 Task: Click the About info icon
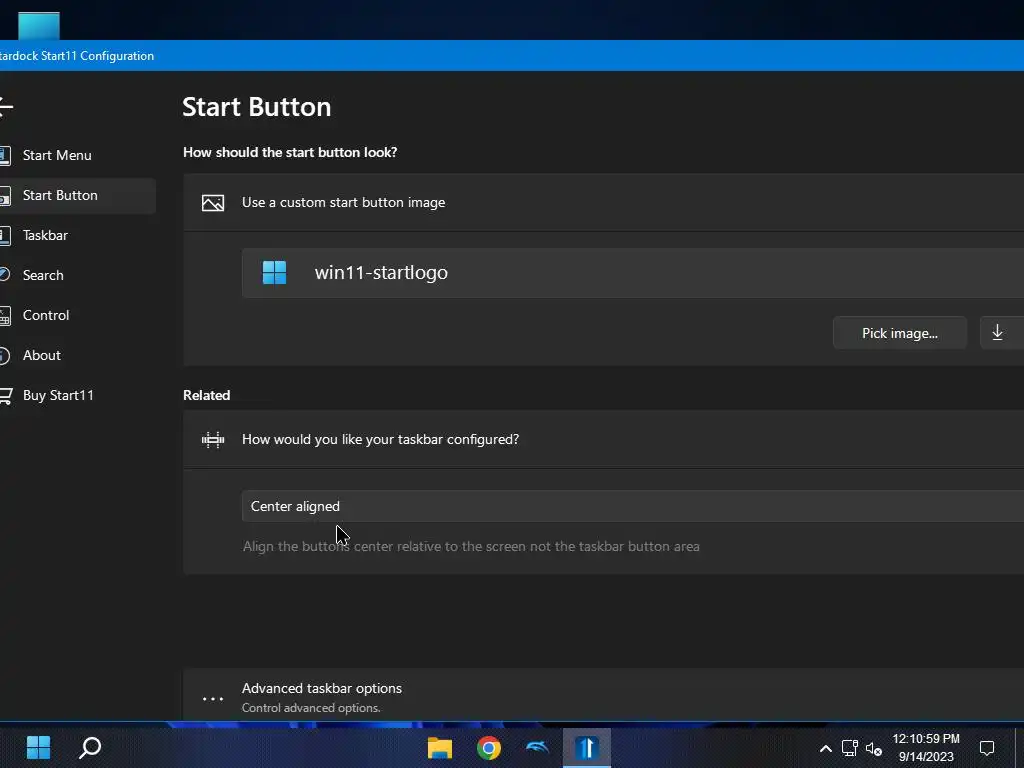[5, 355]
